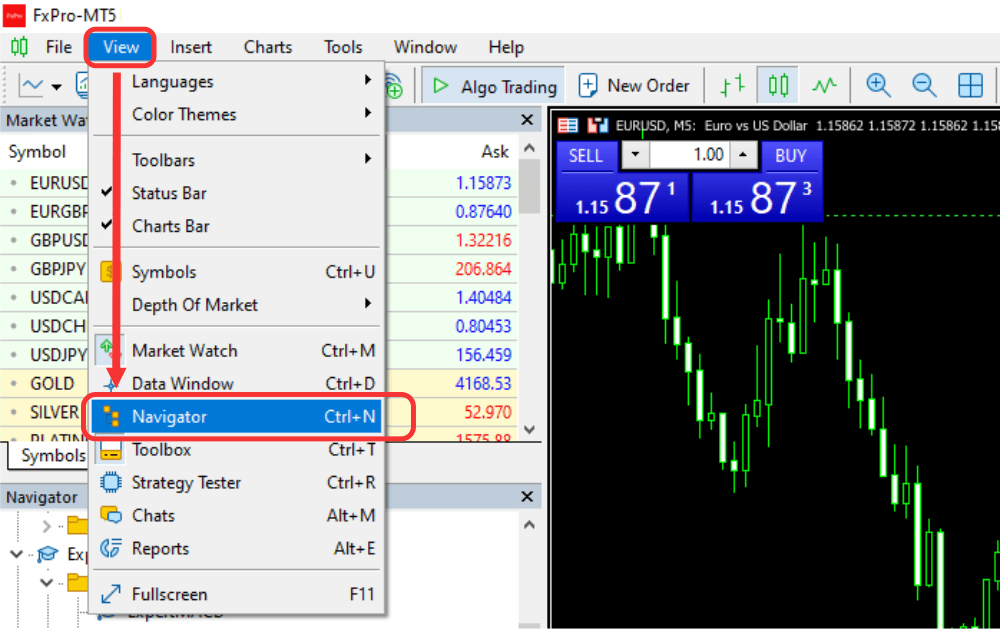This screenshot has width=1000, height=629.
Task: Open the tile windows icon
Action: (x=970, y=85)
